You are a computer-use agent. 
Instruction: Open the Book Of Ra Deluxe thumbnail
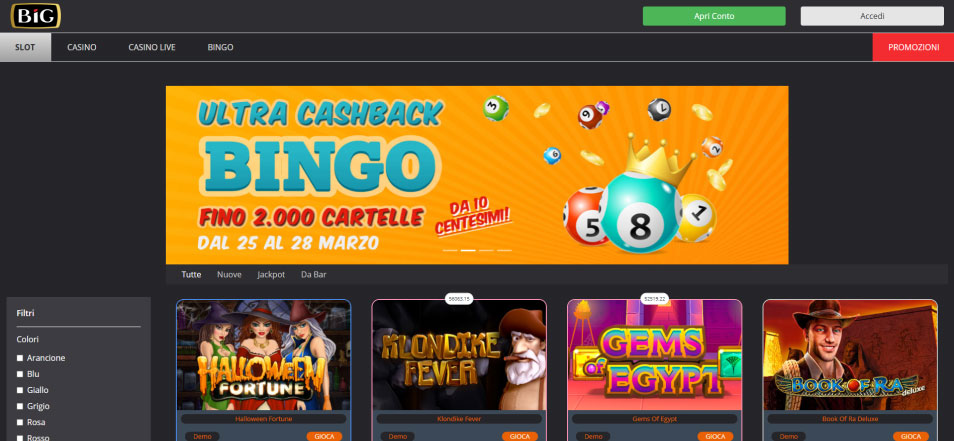(x=850, y=355)
